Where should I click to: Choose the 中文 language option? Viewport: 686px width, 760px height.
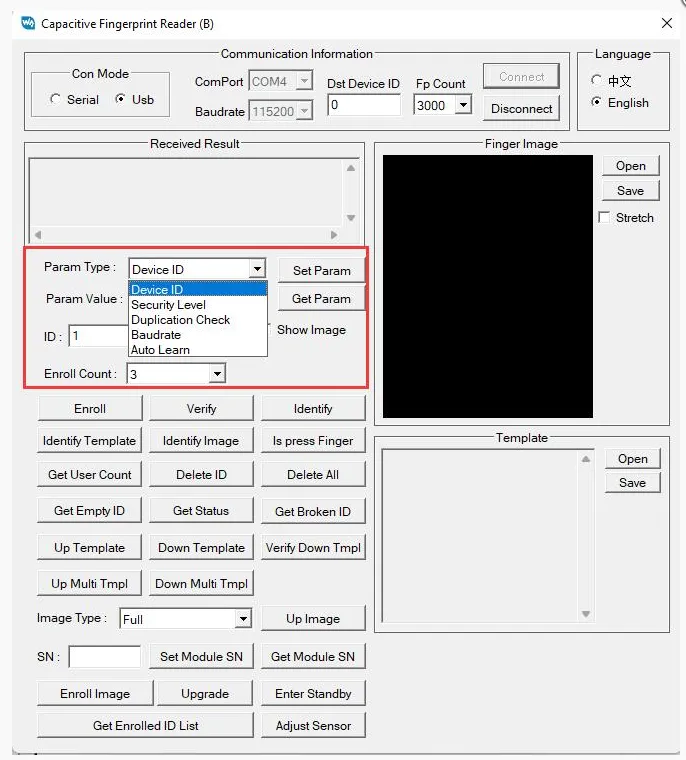(x=611, y=80)
